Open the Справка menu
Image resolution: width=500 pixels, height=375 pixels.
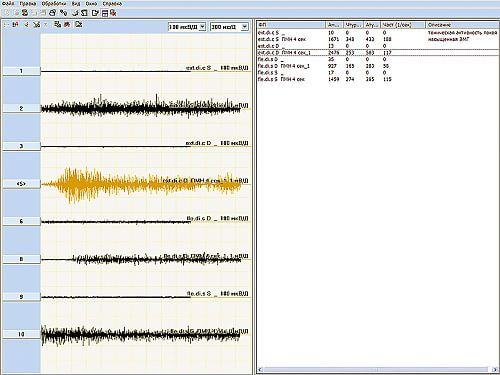click(112, 4)
